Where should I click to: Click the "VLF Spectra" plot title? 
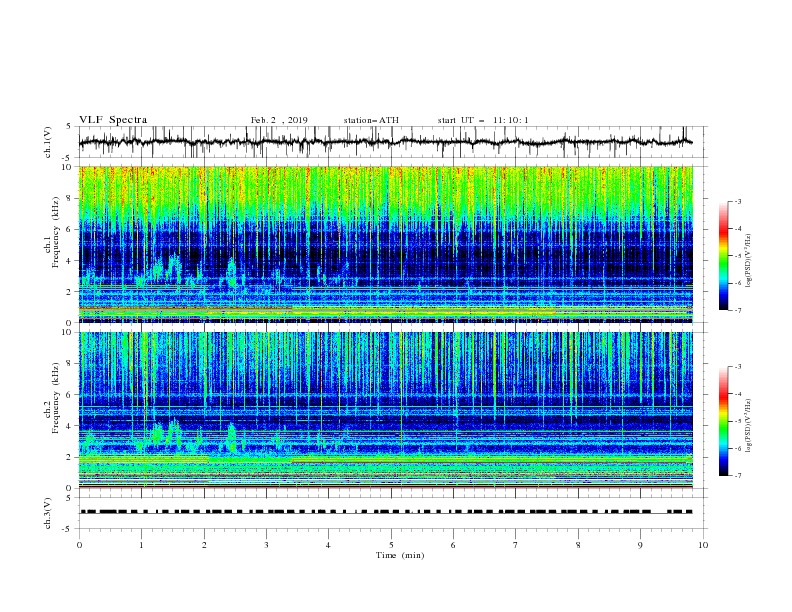(x=113, y=120)
